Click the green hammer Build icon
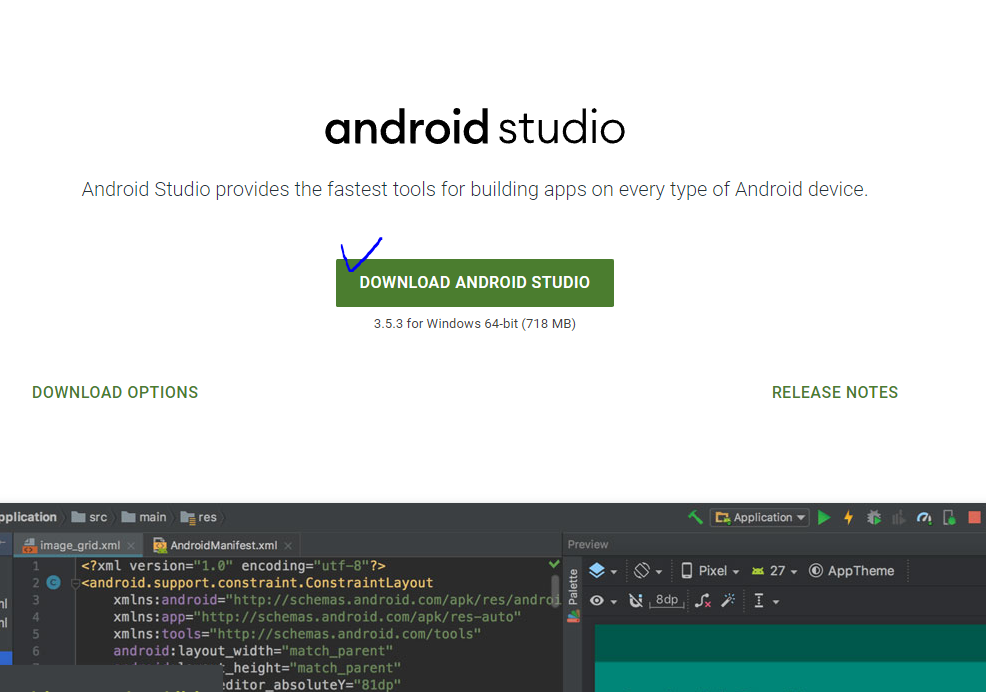The width and height of the screenshot is (986, 692). point(695,517)
